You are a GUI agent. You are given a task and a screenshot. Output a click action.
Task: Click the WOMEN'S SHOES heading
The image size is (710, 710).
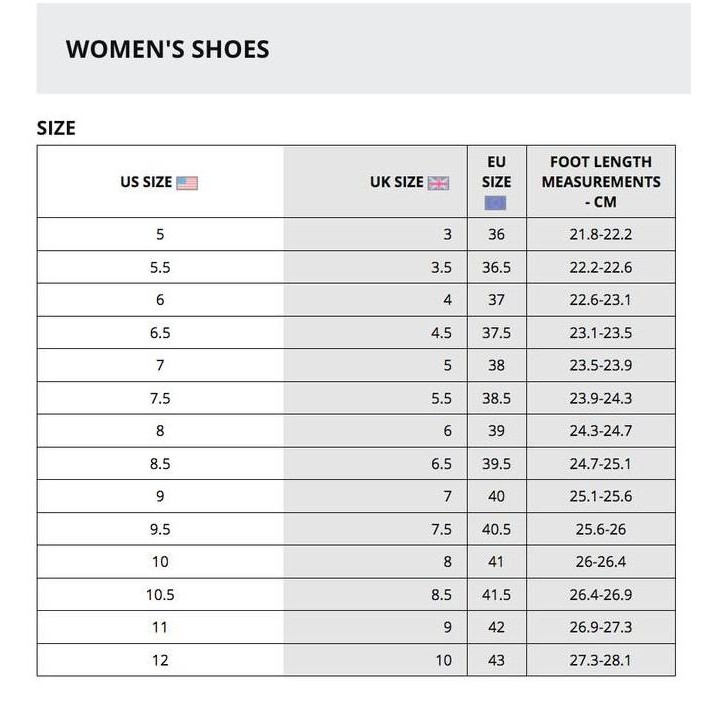click(167, 49)
